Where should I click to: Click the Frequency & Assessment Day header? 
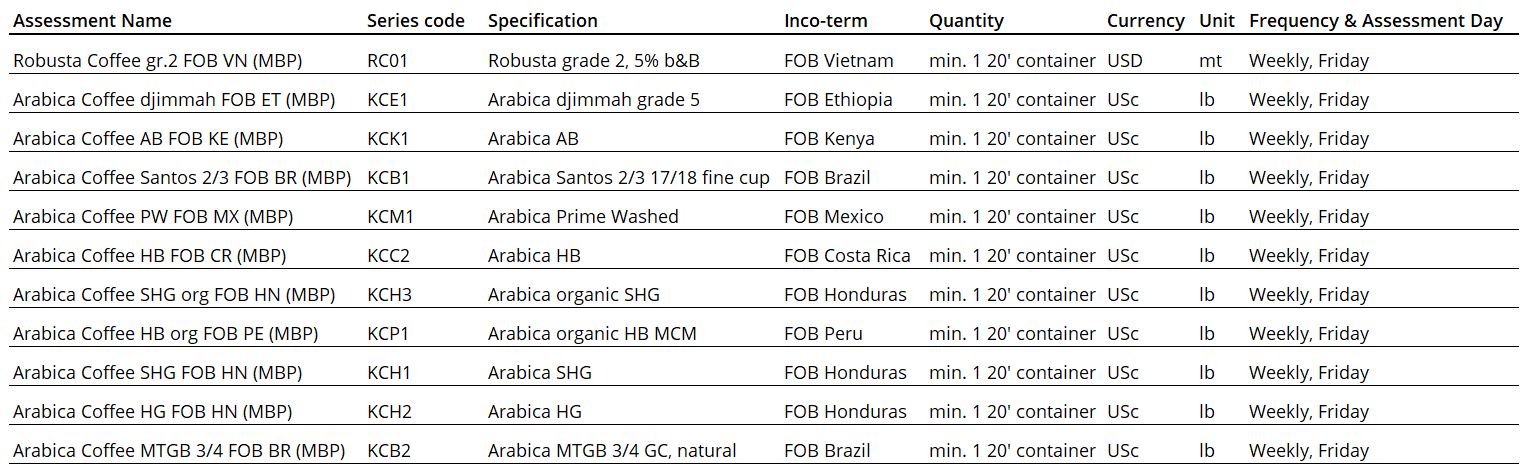pos(1376,20)
